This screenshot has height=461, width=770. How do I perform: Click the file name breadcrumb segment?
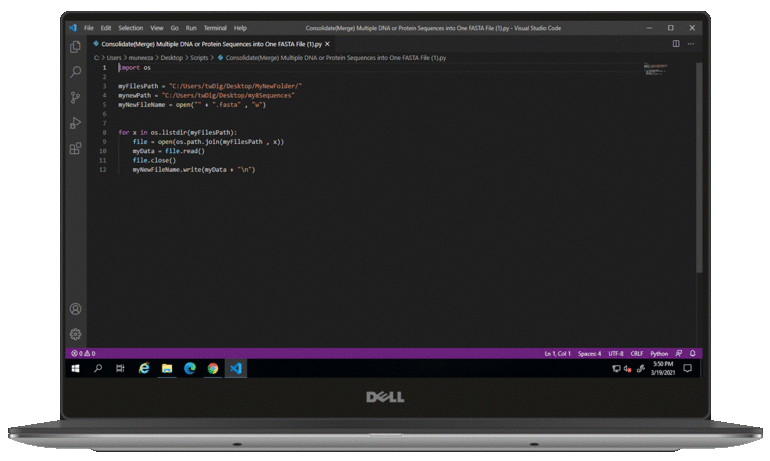[335, 57]
